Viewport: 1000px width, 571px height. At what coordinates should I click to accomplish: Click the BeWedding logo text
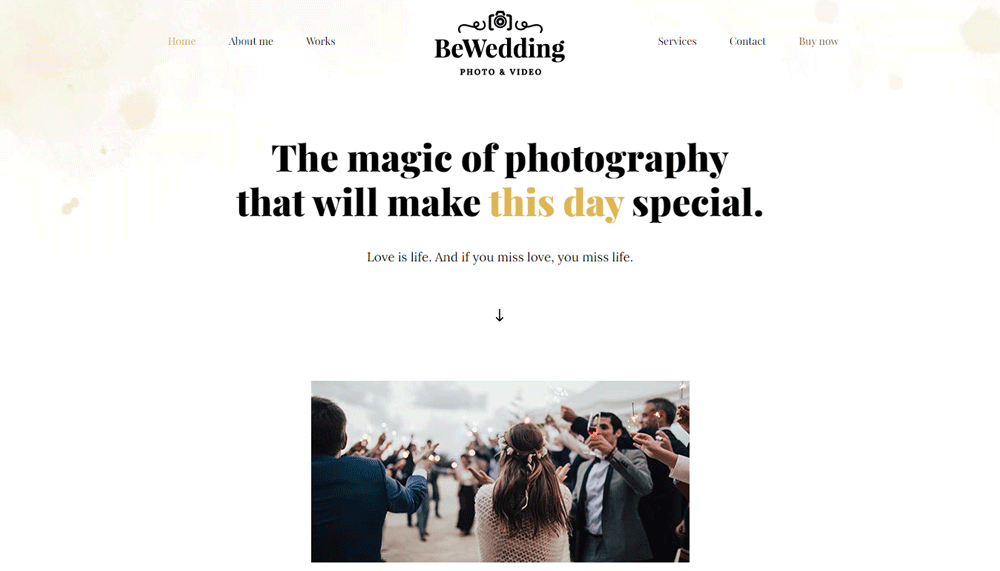pos(499,48)
